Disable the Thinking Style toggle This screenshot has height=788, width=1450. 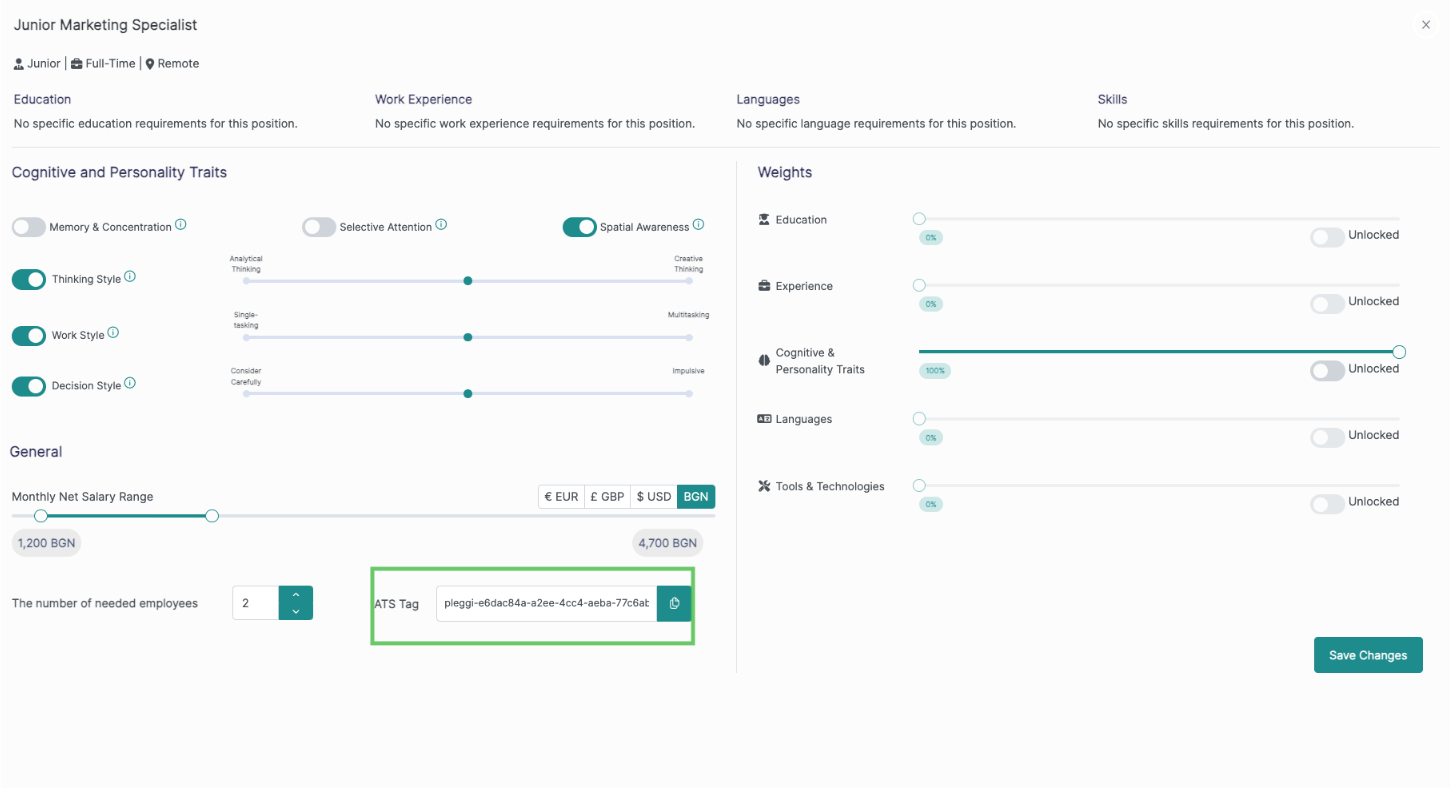[x=29, y=279]
